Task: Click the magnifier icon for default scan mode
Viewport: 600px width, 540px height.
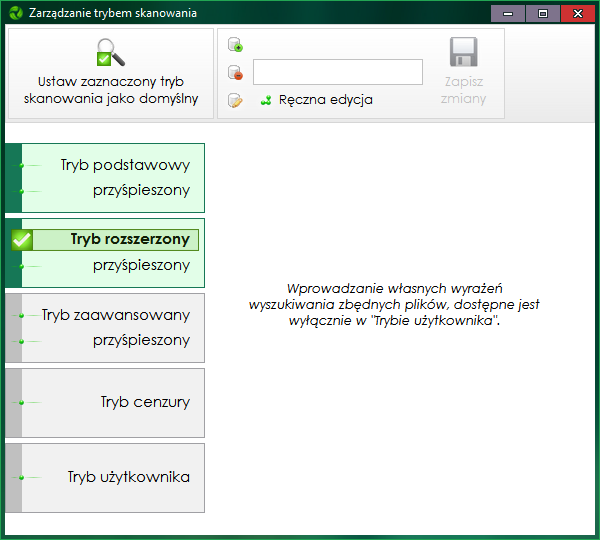Action: [110, 53]
